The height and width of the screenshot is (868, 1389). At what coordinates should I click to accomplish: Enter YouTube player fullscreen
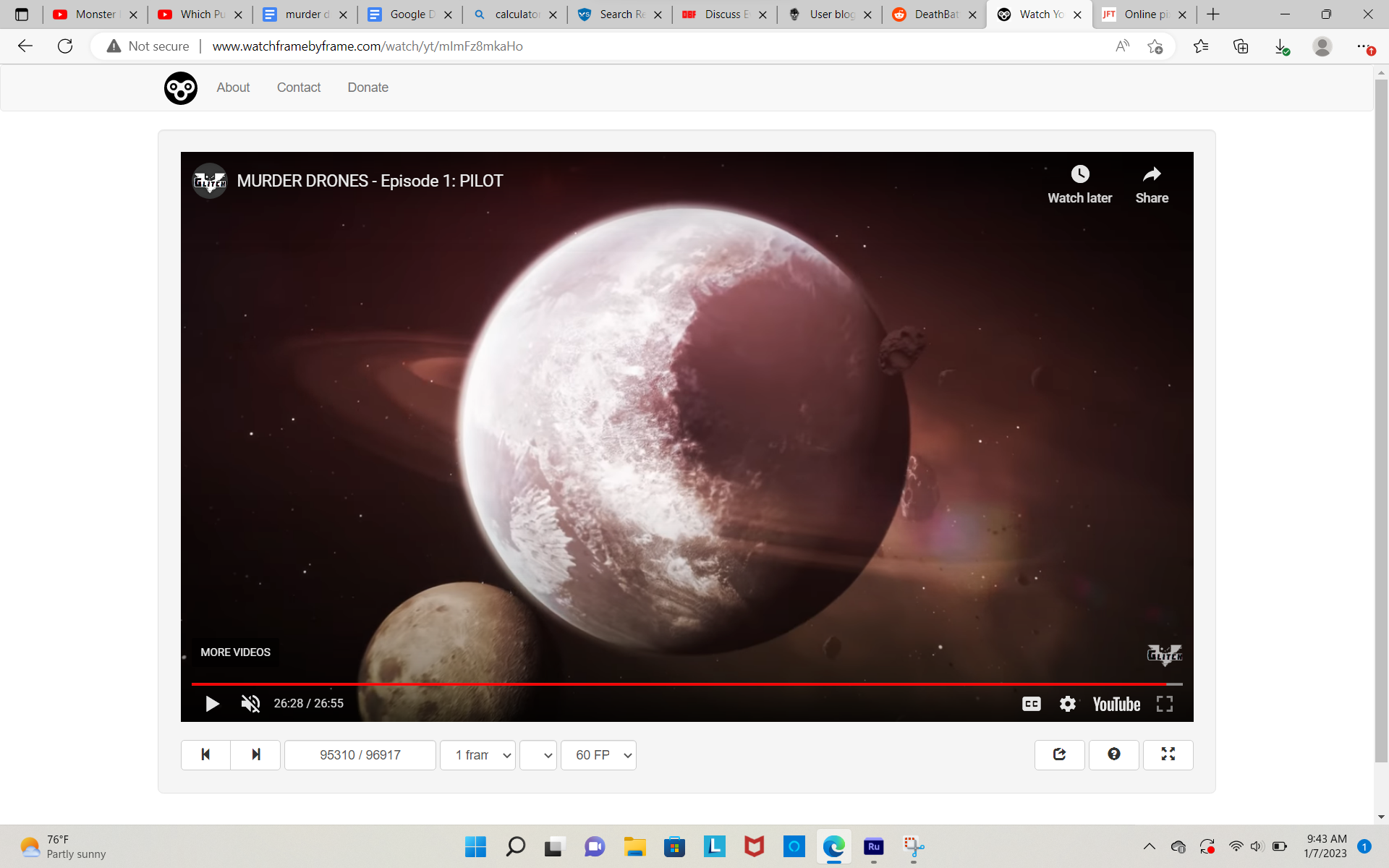(x=1165, y=704)
